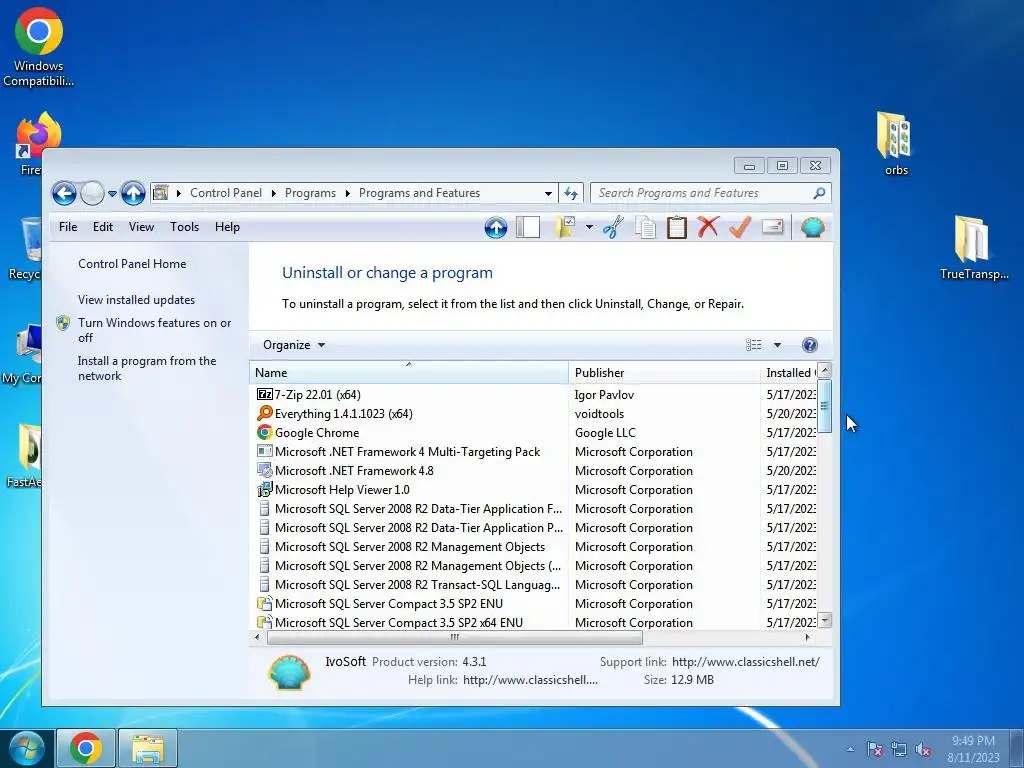Viewport: 1024px width, 768px height.
Task: Click the Chrome taskbar icon
Action: pyautogui.click(x=86, y=748)
